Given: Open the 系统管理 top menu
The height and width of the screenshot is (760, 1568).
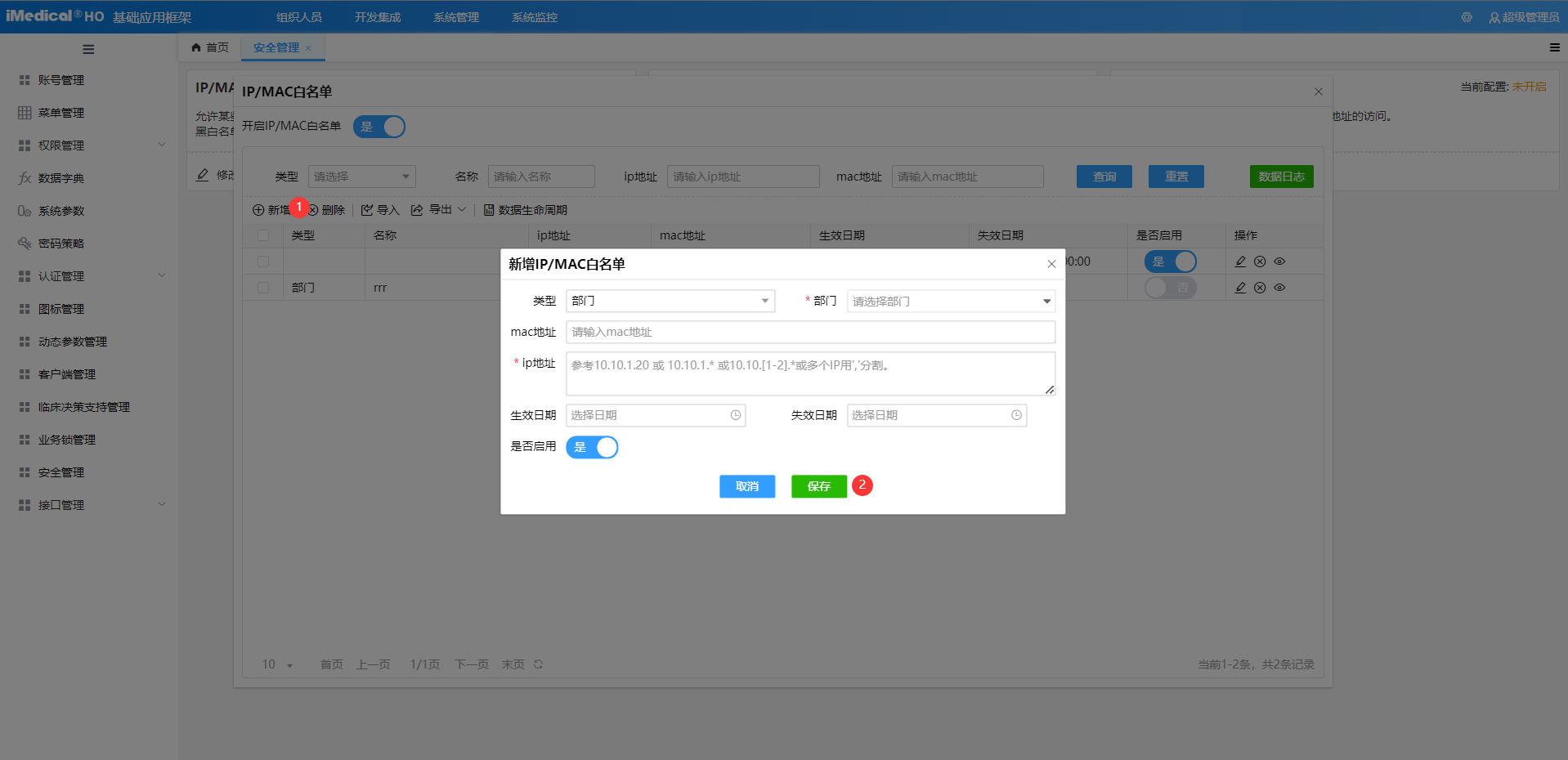Looking at the screenshot, I should click(x=455, y=17).
